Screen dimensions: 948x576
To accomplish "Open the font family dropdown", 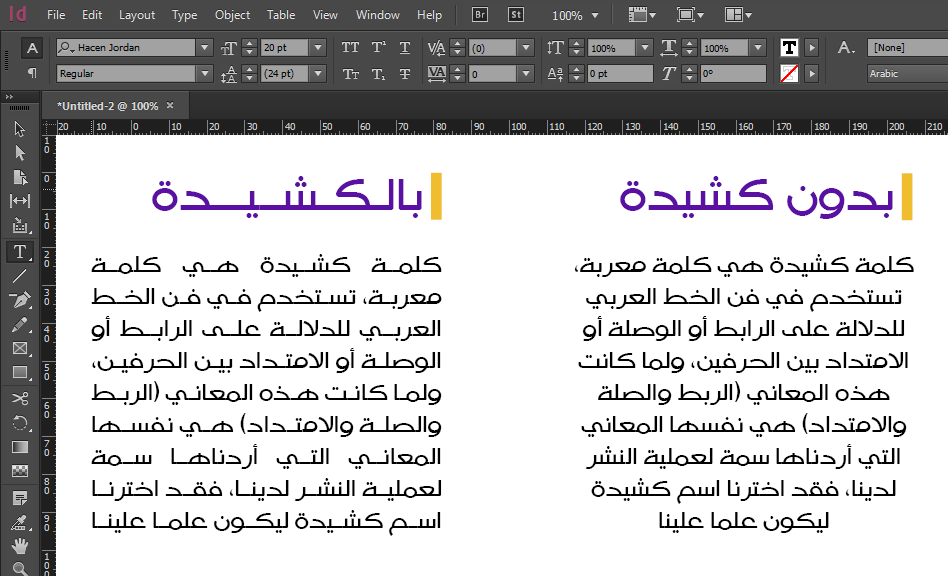I will [x=204, y=48].
